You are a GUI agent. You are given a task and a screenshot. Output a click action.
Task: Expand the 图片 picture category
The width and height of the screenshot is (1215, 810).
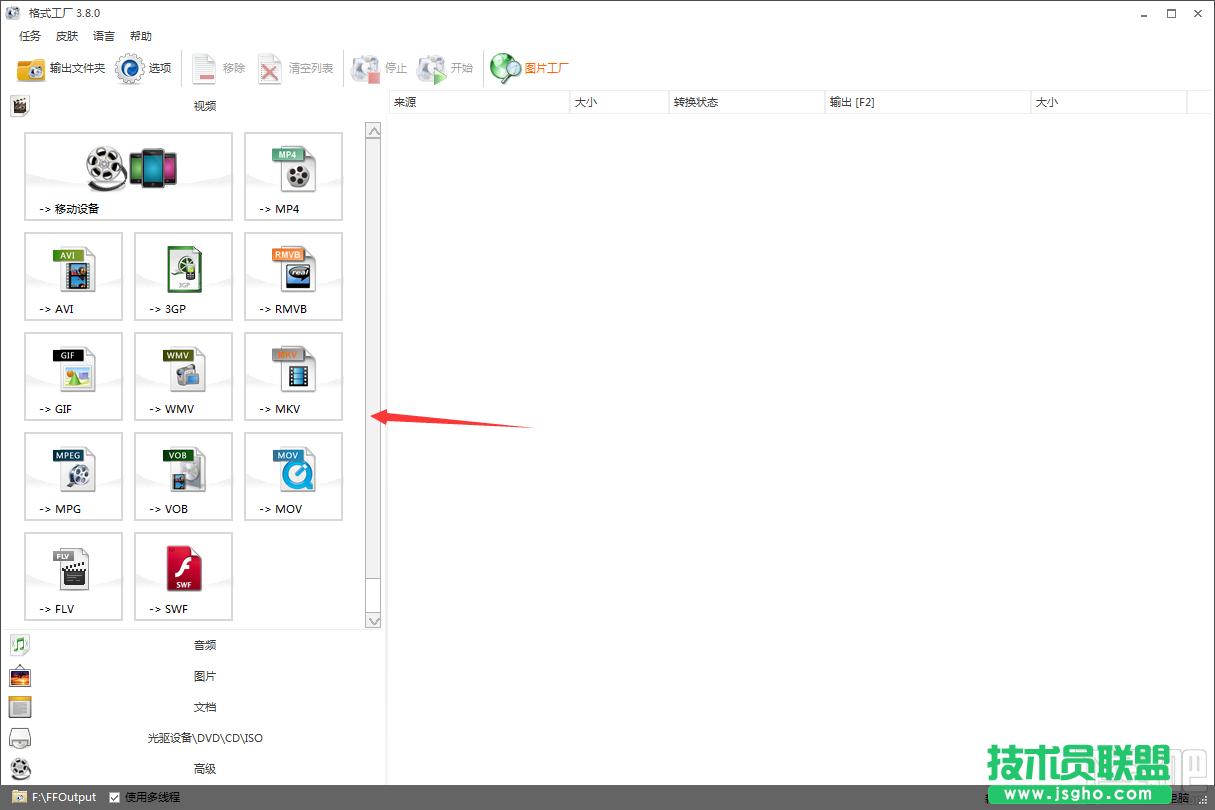click(x=204, y=676)
